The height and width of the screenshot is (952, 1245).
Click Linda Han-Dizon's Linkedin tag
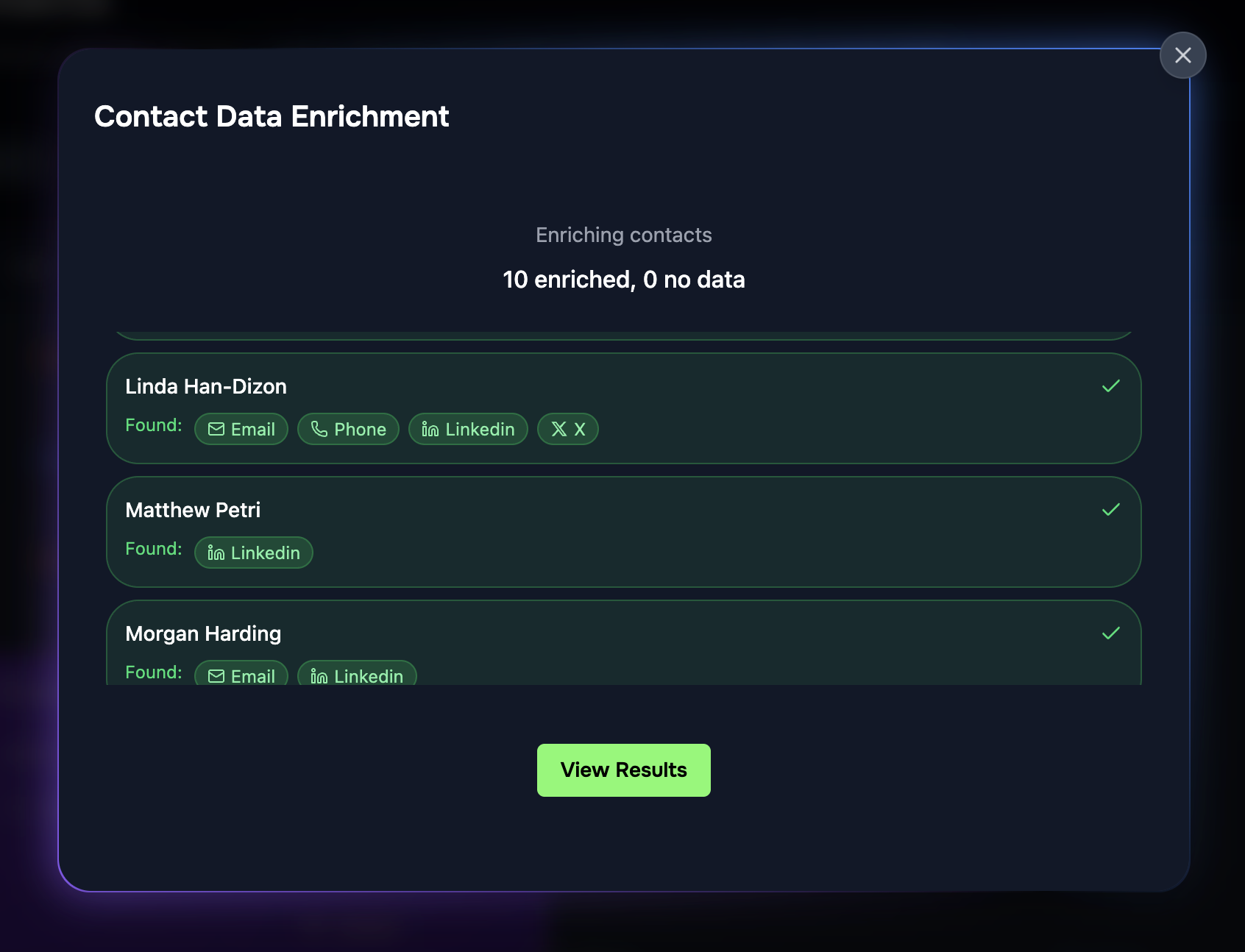(468, 429)
